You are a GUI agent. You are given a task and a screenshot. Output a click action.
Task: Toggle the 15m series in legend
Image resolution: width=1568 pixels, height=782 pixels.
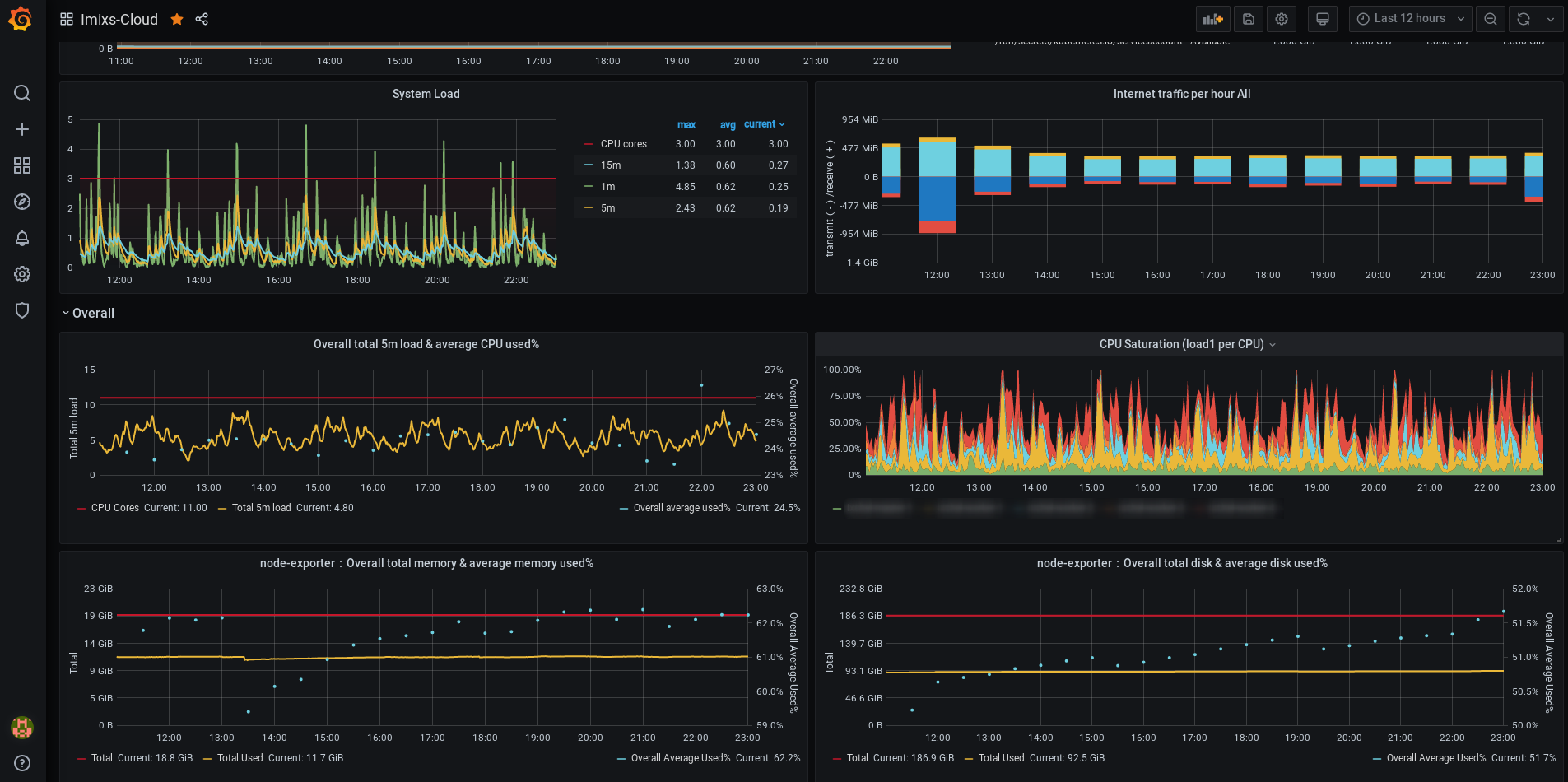coord(611,165)
